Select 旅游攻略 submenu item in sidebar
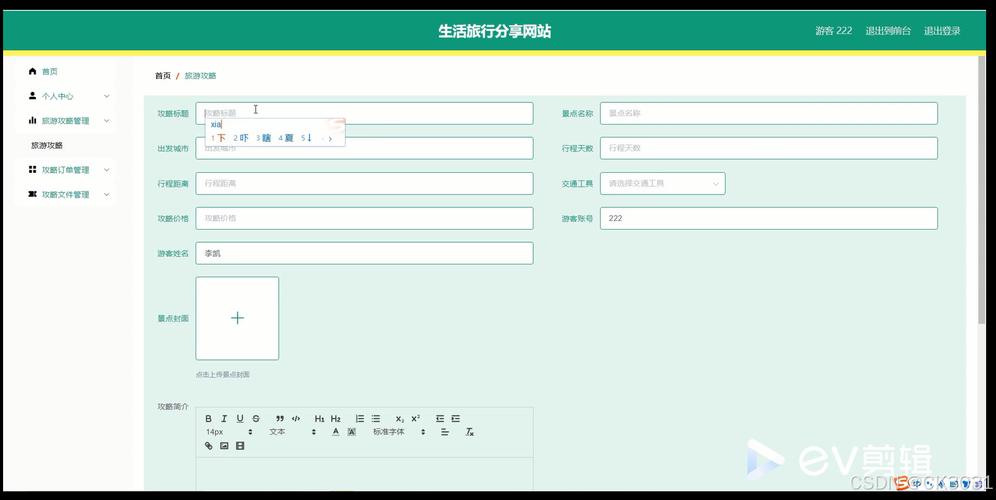Screen dimensions: 996x500 pos(47,145)
